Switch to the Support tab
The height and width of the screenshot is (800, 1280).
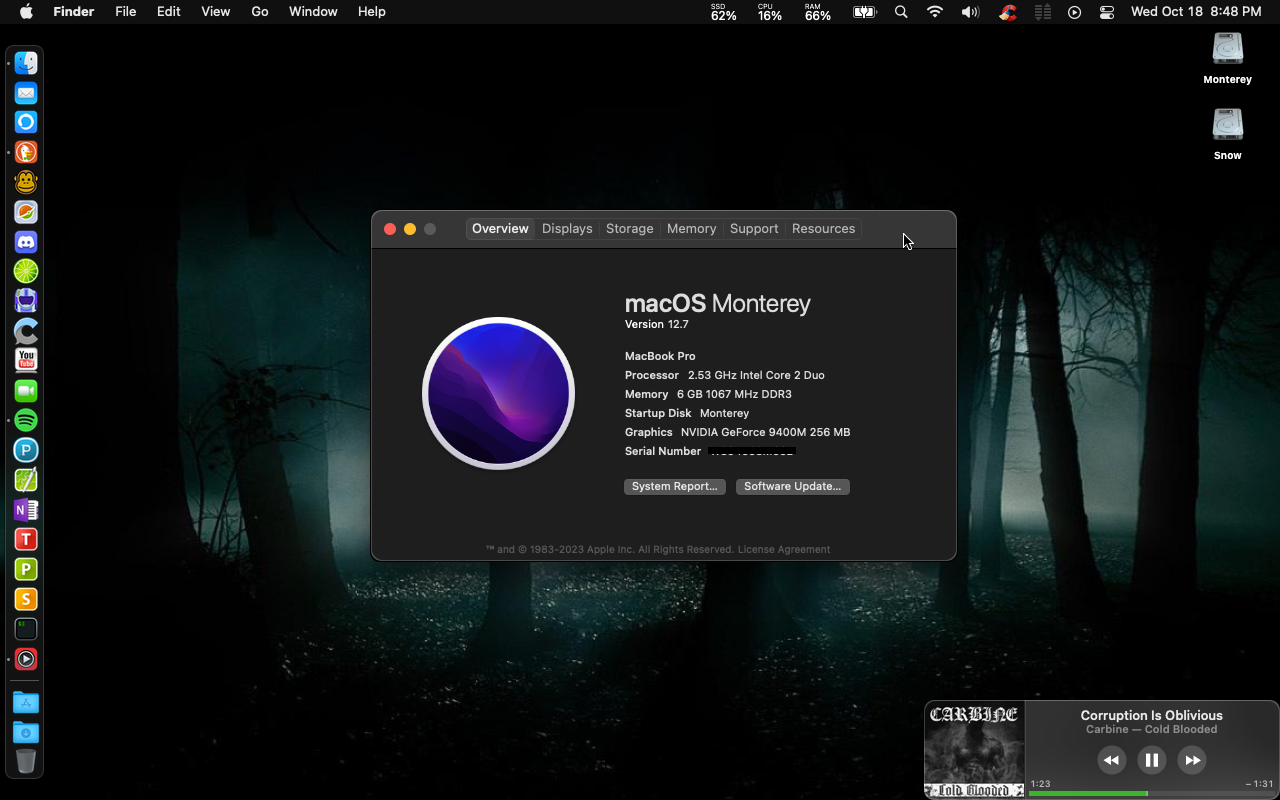click(x=754, y=229)
